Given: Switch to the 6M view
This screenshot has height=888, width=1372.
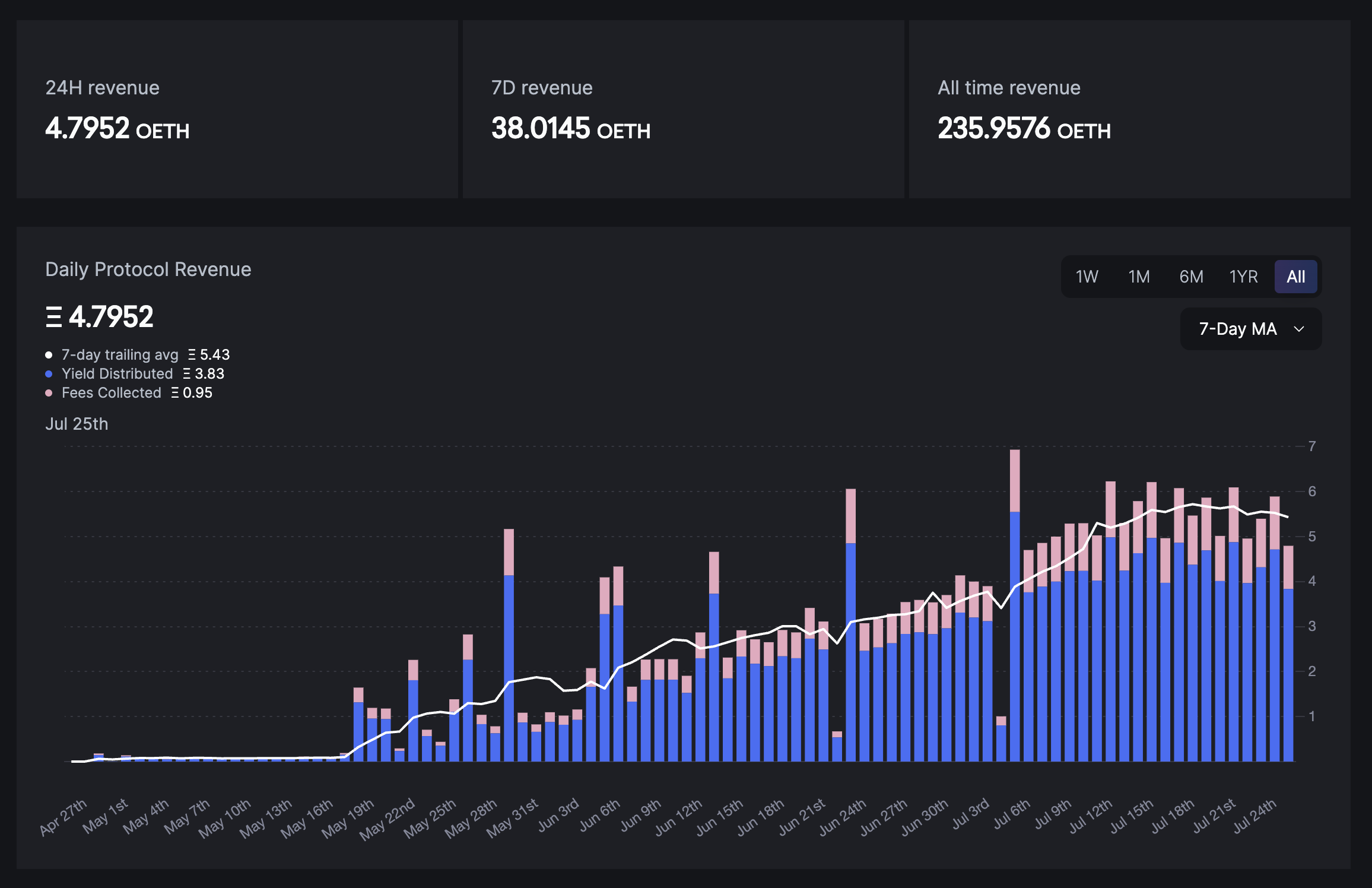Looking at the screenshot, I should [x=1191, y=276].
